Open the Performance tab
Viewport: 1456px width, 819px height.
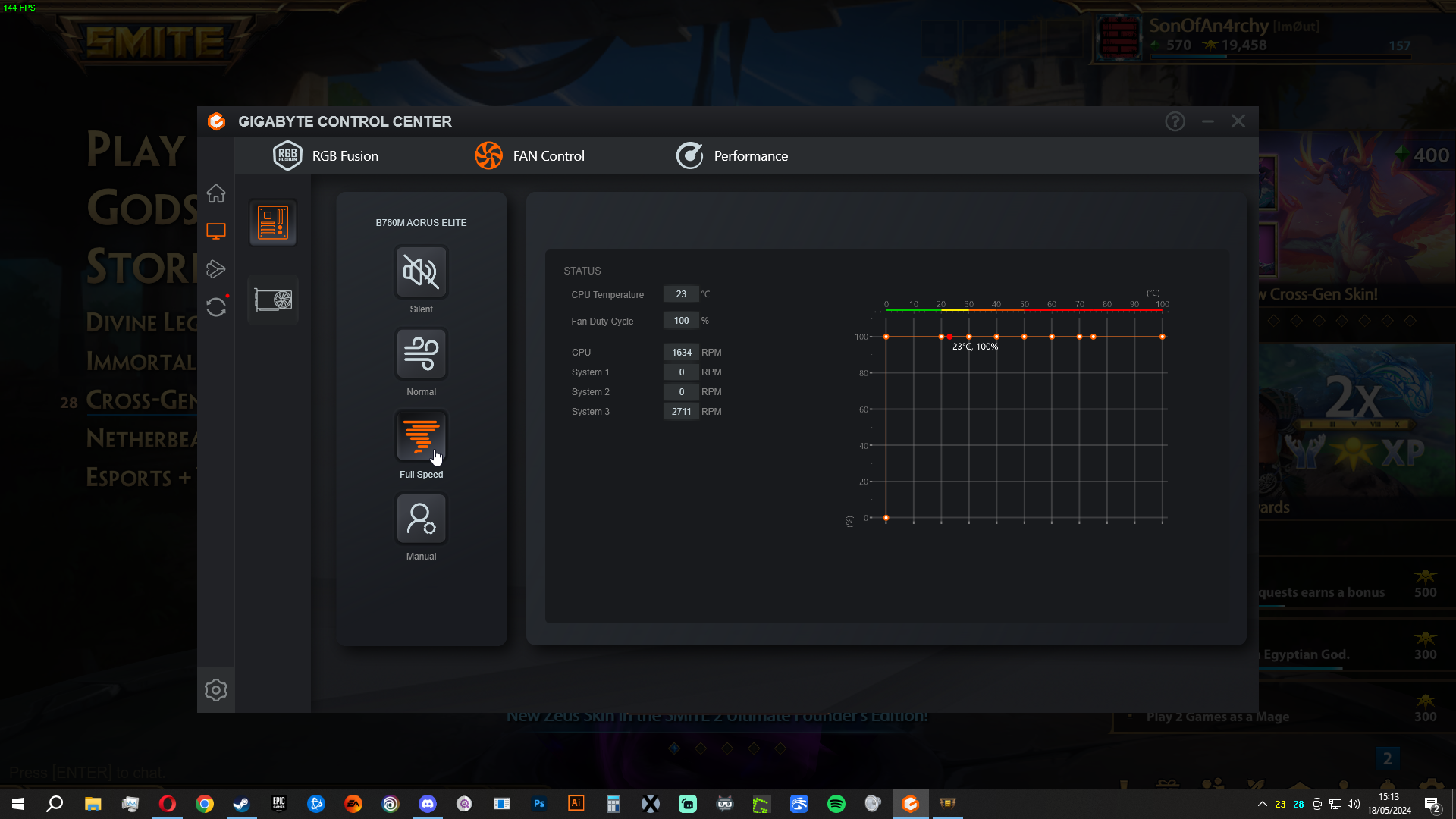[x=732, y=155]
